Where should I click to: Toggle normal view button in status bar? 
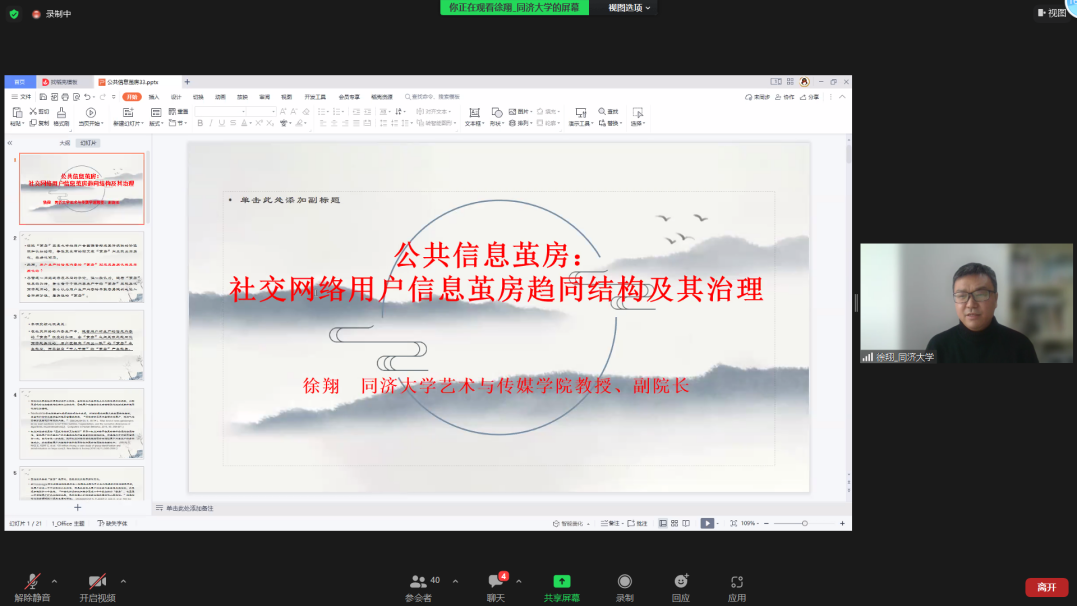point(663,524)
